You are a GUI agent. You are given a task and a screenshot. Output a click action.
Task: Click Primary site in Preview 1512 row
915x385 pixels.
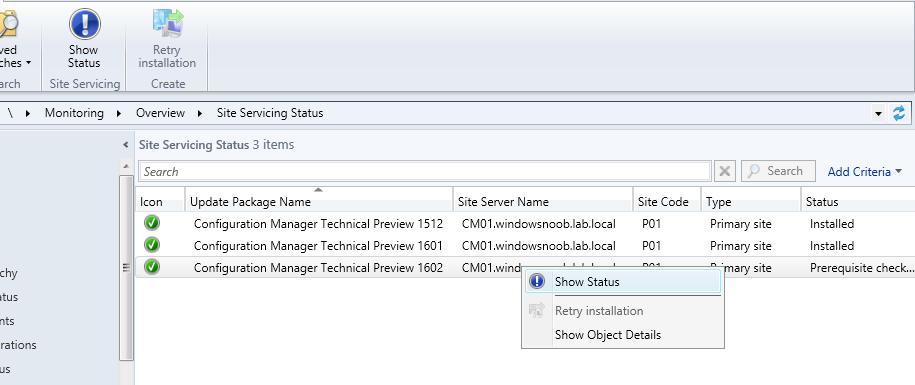[x=741, y=224]
